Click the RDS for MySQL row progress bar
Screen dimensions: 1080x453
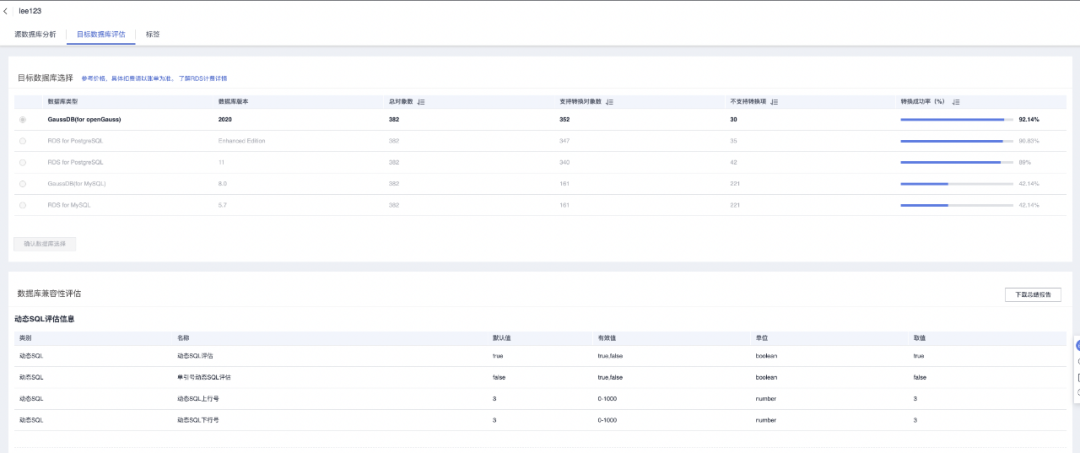click(957, 205)
